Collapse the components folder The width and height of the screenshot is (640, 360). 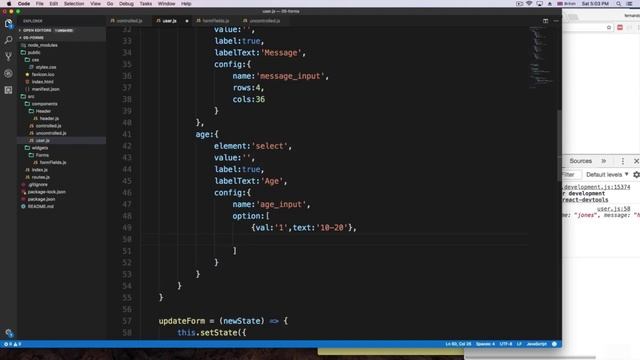click(44, 104)
